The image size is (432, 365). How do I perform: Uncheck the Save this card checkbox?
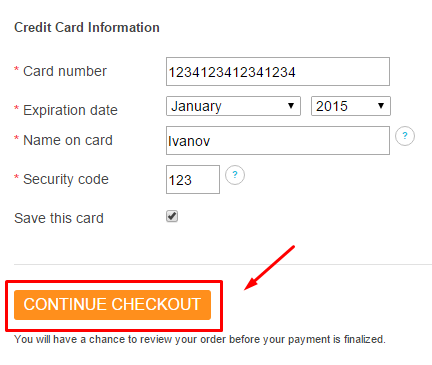click(172, 216)
